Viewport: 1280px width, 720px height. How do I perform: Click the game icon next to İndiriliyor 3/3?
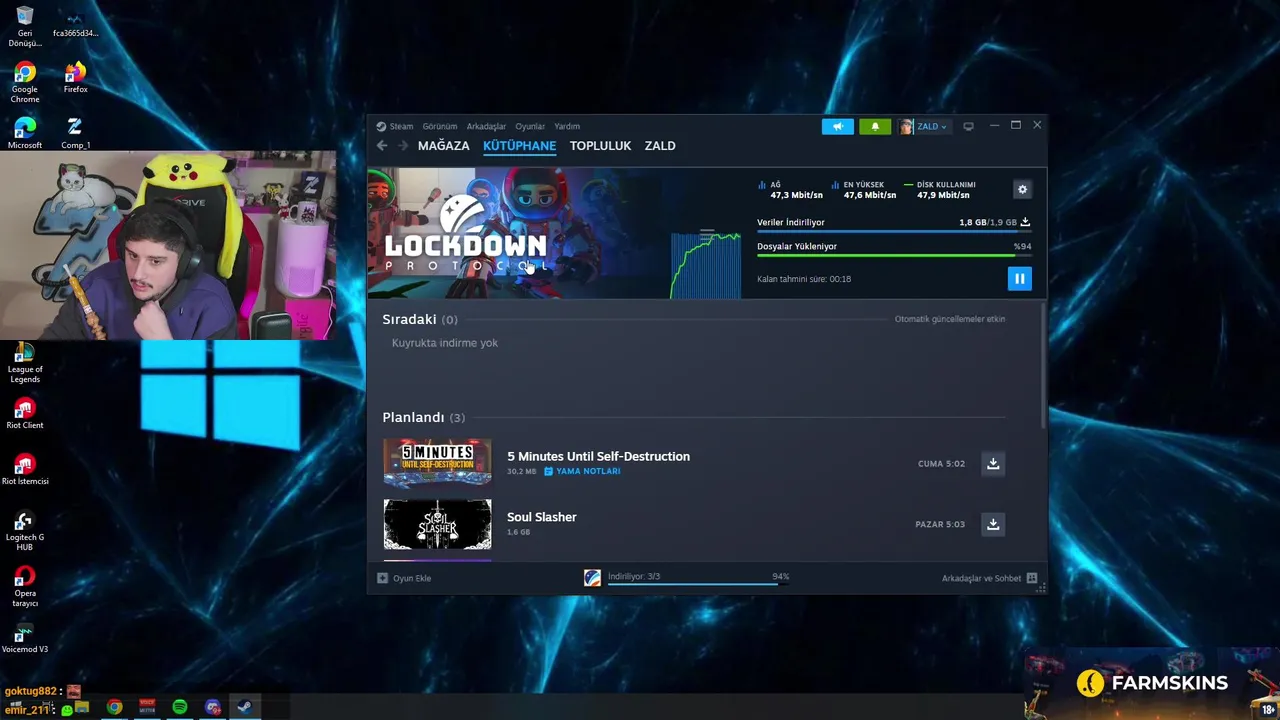pyautogui.click(x=592, y=578)
